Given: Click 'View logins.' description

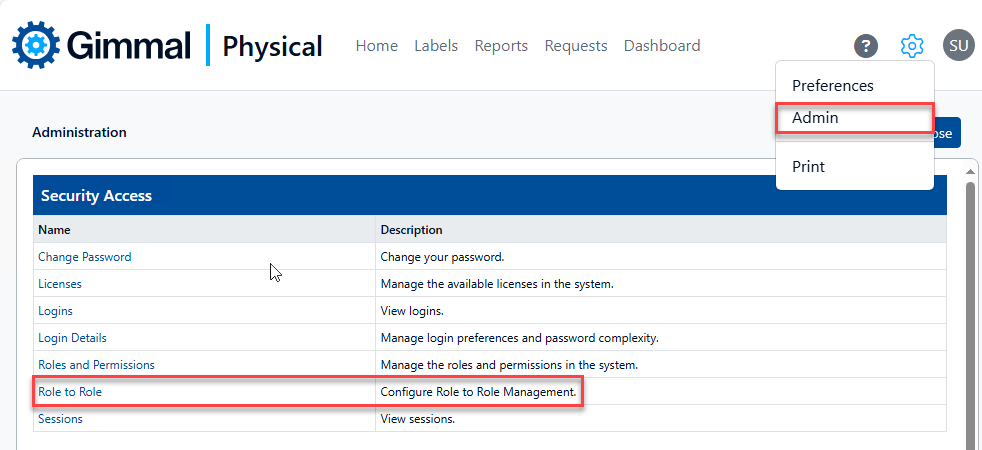Looking at the screenshot, I should [412, 310].
